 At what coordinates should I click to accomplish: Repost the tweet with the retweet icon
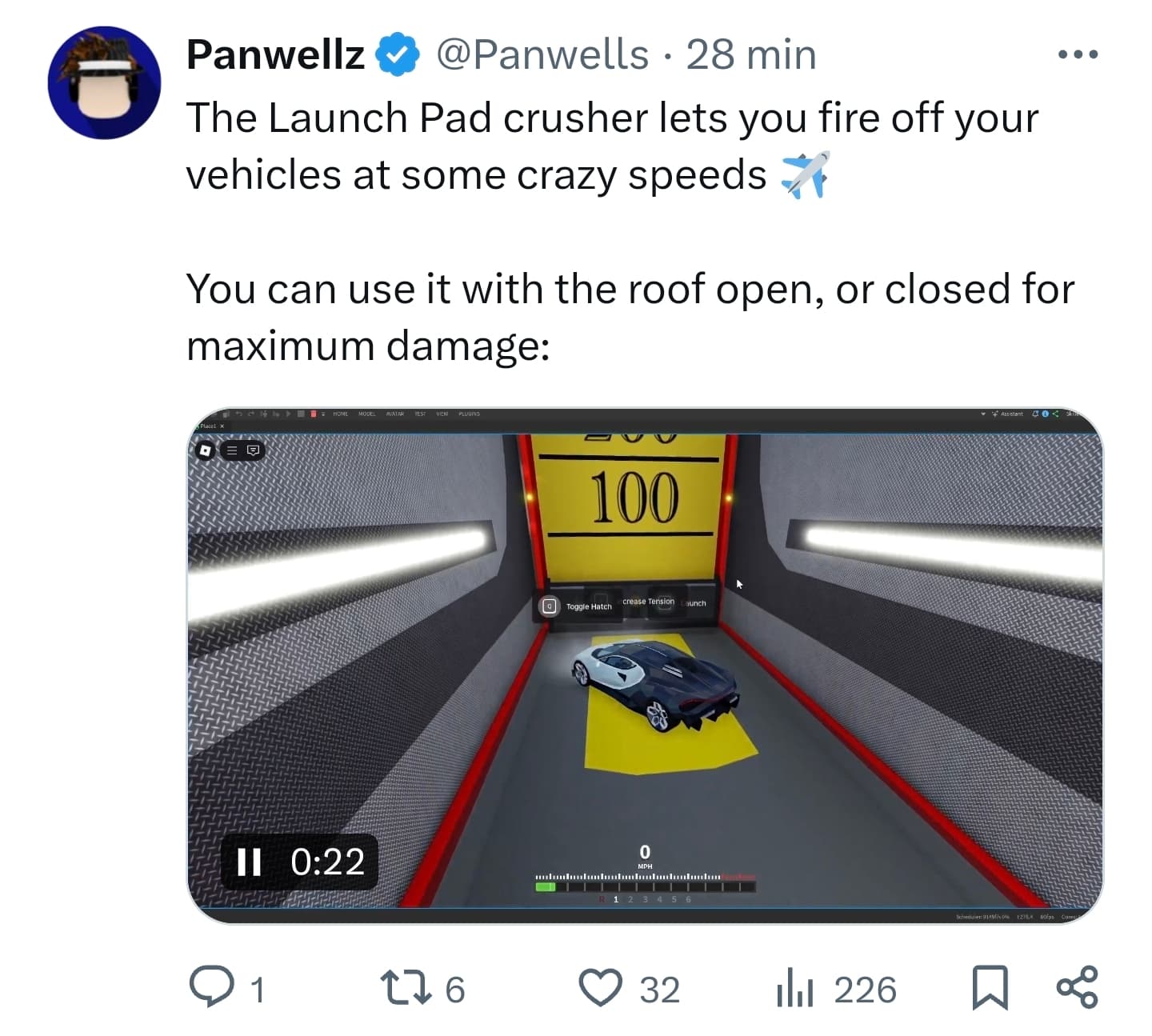point(403,987)
